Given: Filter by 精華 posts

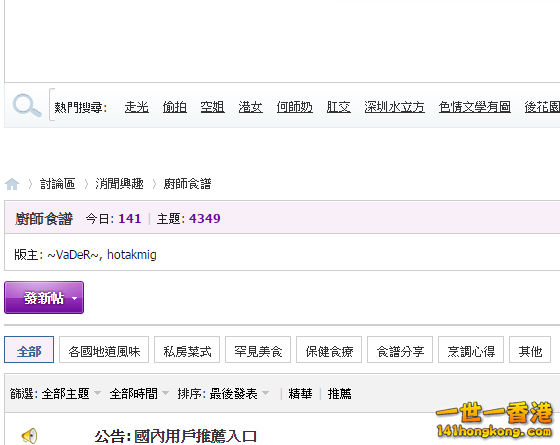Looking at the screenshot, I should tap(300, 394).
